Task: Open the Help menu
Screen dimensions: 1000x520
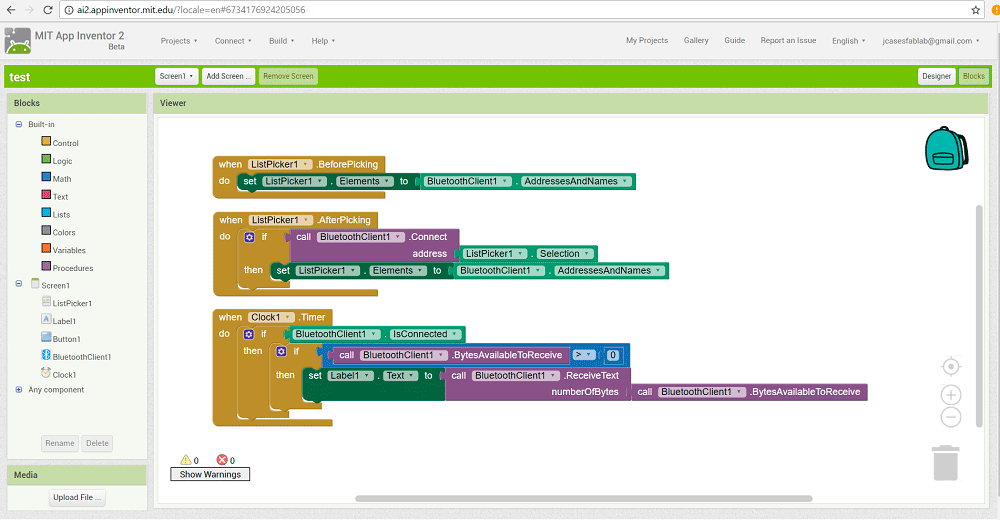Action: (323, 41)
